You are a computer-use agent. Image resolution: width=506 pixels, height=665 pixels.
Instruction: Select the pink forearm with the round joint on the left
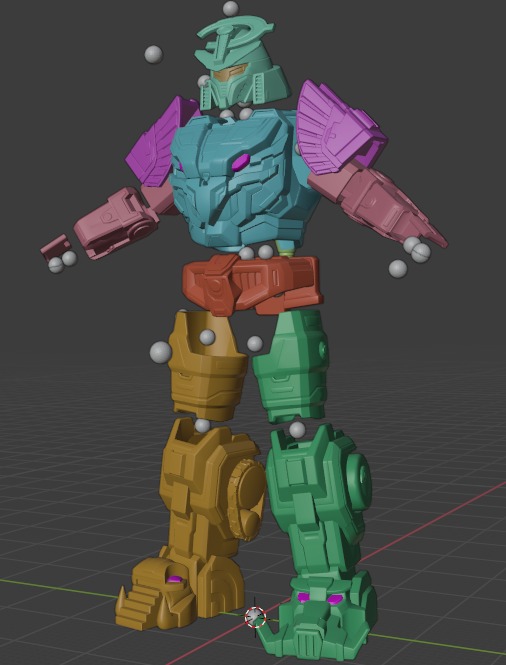tap(115, 223)
